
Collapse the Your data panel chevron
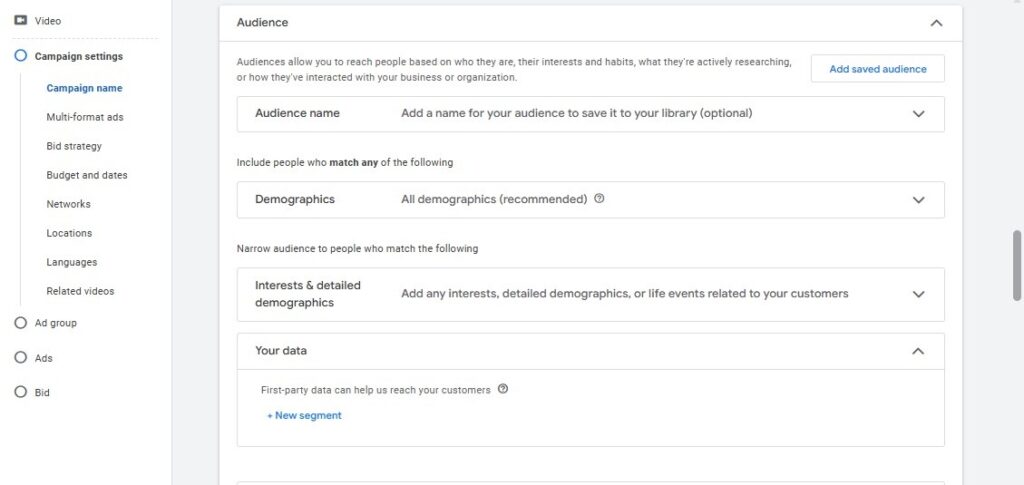click(918, 351)
